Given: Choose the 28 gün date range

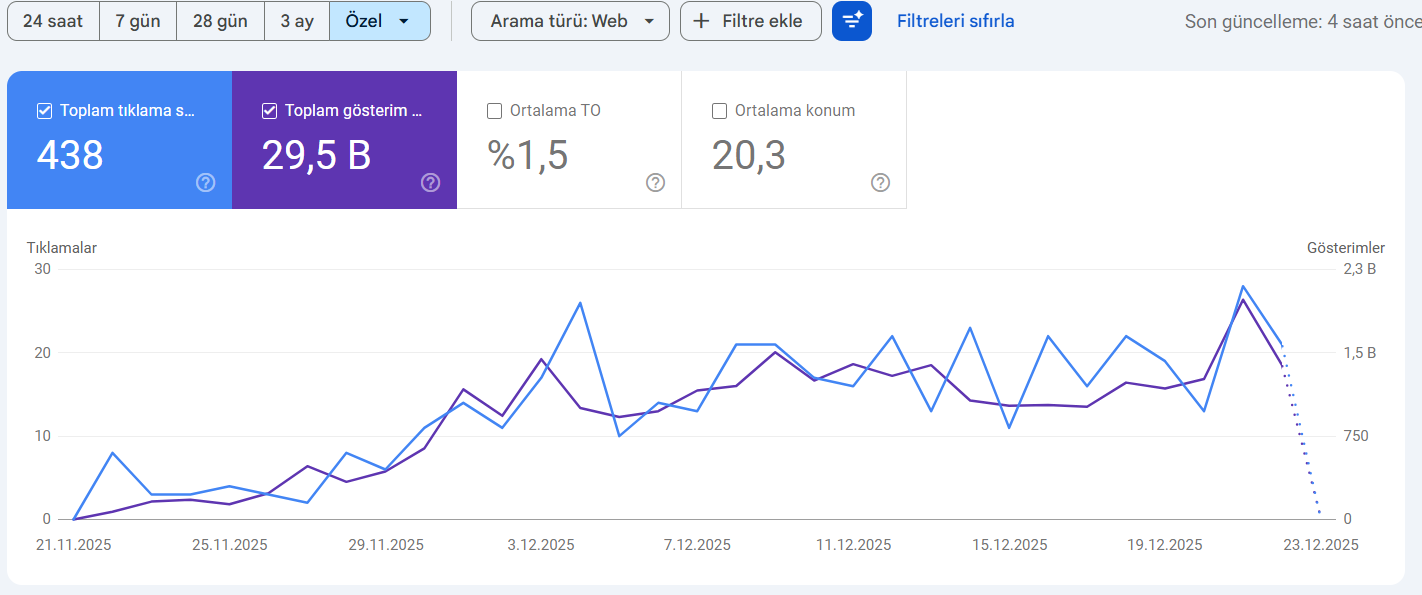Looking at the screenshot, I should click(220, 21).
